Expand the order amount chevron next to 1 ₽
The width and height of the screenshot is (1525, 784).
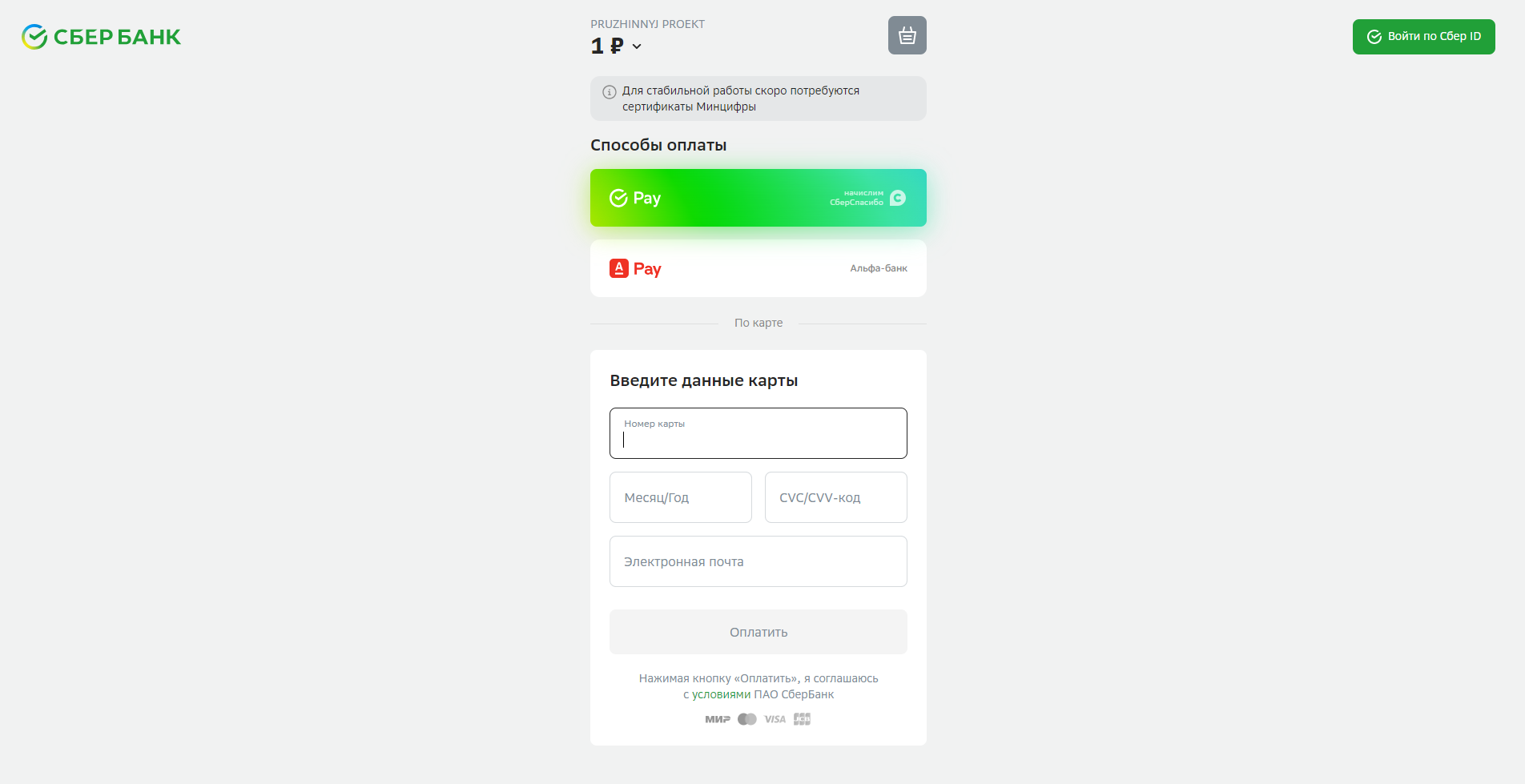(637, 46)
